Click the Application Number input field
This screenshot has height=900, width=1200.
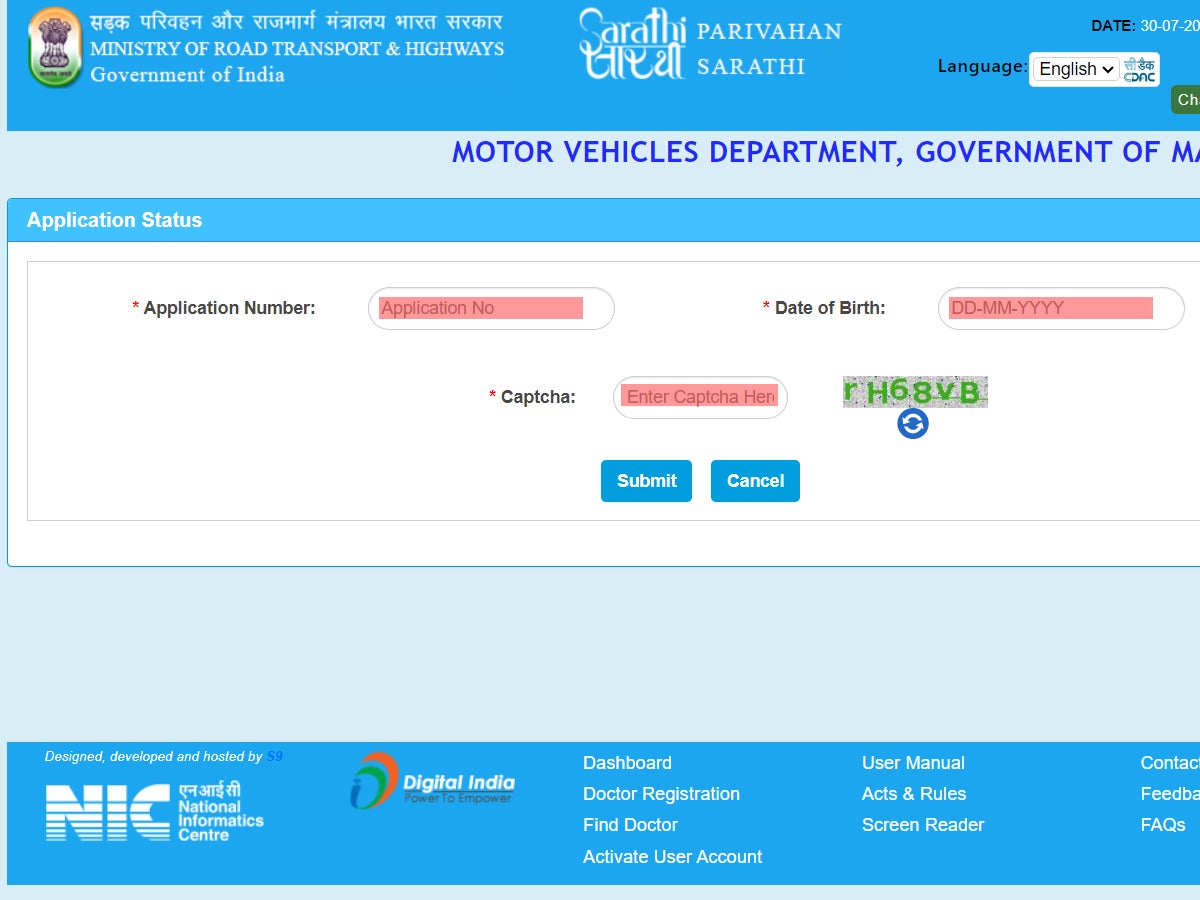click(490, 308)
